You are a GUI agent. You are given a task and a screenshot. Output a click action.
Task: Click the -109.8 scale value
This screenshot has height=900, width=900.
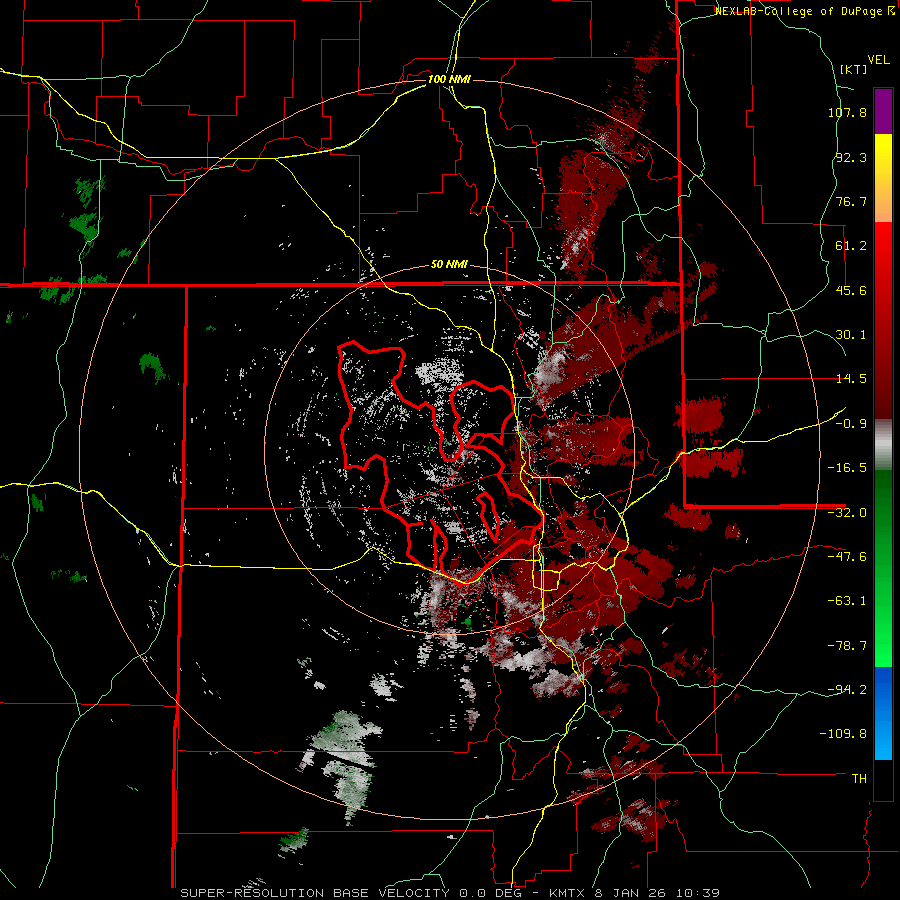pyautogui.click(x=844, y=734)
